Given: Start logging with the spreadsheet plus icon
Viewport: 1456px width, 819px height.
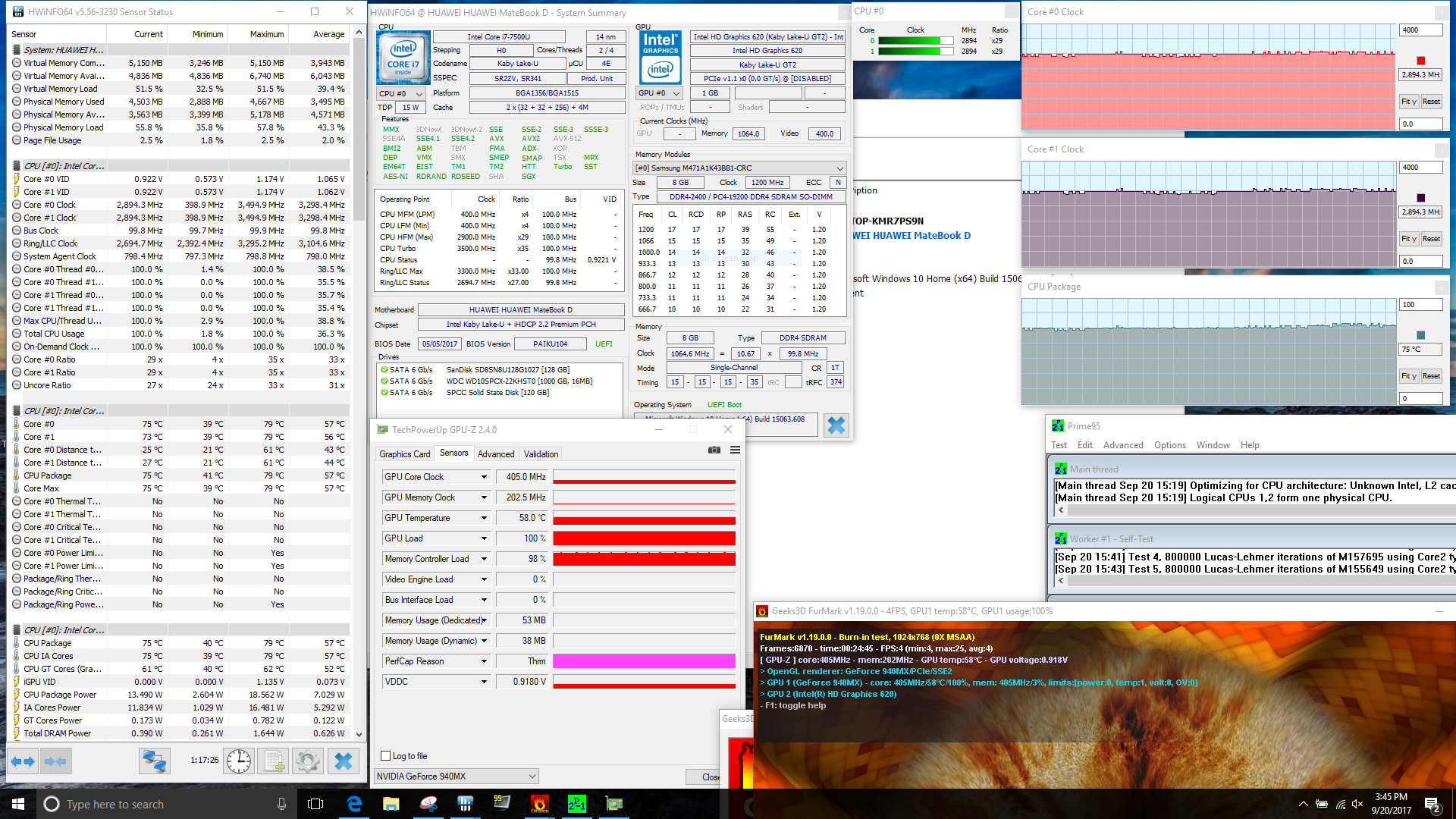Looking at the screenshot, I should [x=274, y=761].
